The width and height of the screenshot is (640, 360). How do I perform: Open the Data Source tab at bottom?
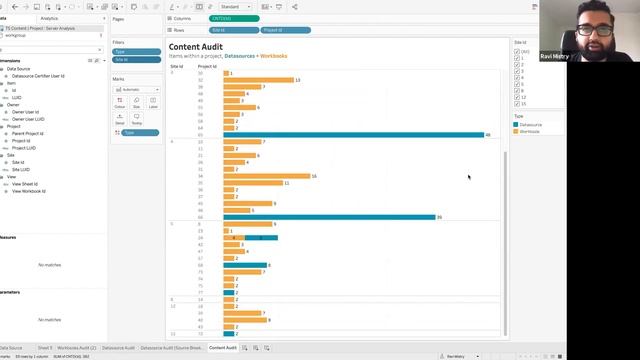point(11,348)
